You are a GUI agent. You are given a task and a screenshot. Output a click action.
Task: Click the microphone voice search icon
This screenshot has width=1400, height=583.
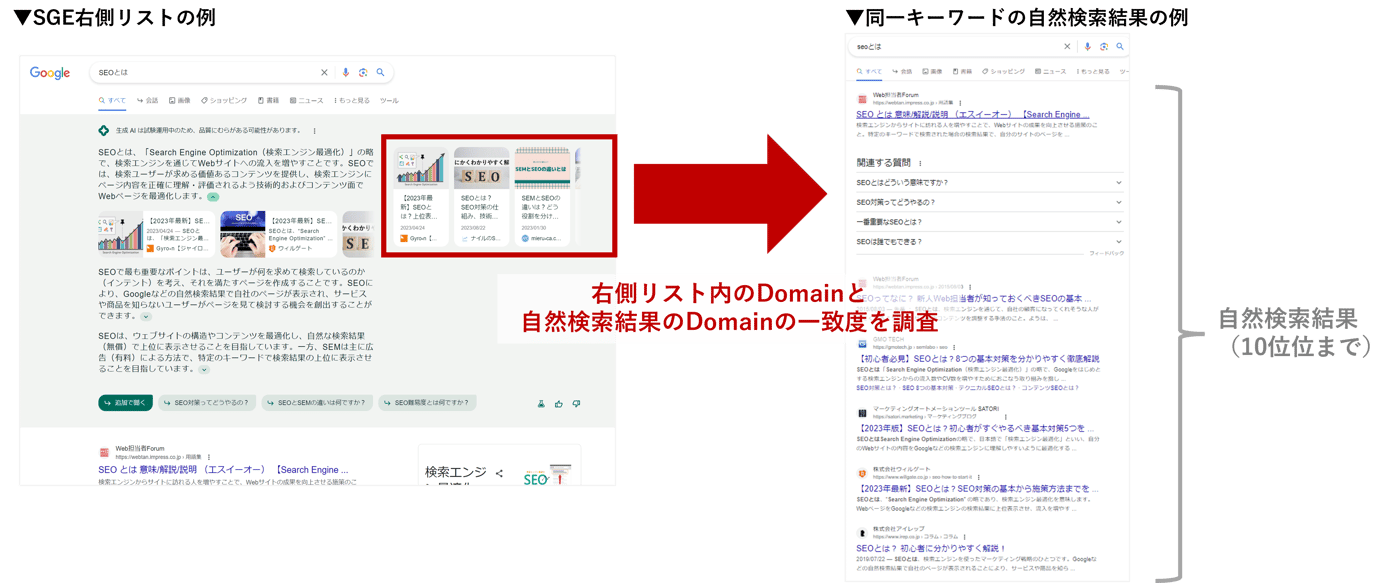pyautogui.click(x=346, y=73)
